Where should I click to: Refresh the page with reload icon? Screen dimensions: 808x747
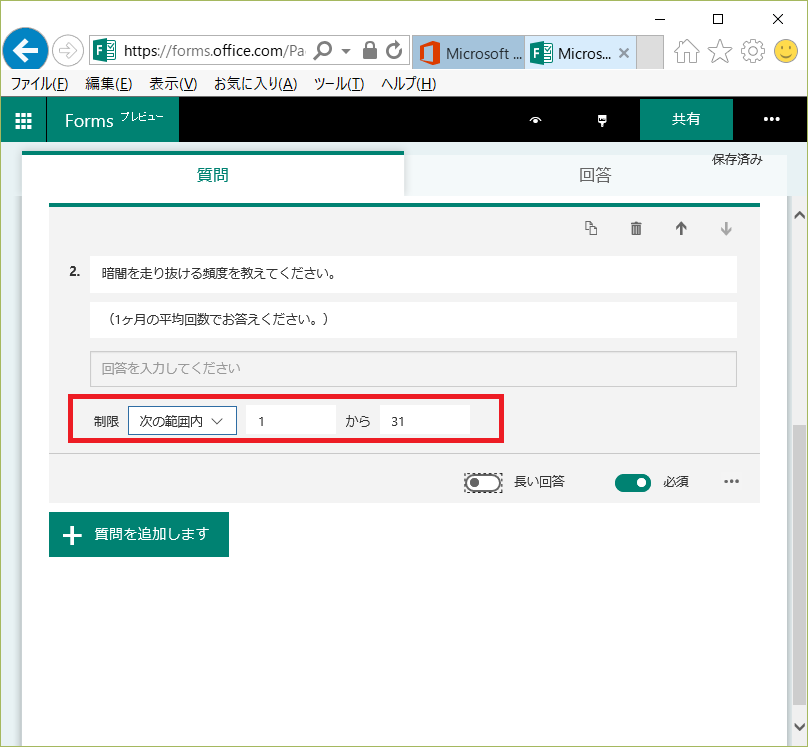(394, 50)
